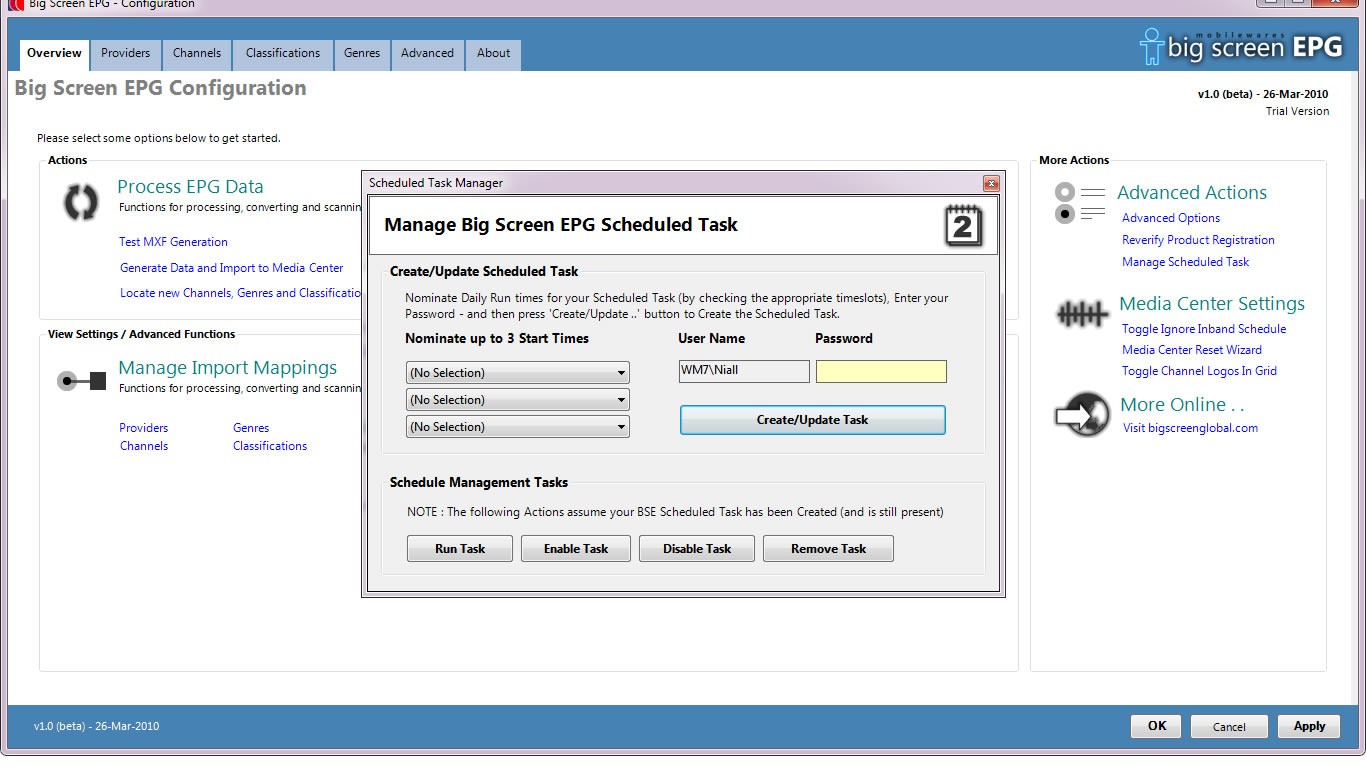Image resolution: width=1366 pixels, height=768 pixels.
Task: Click the Visit bigscreenglobal.com link
Action: 1190,428
